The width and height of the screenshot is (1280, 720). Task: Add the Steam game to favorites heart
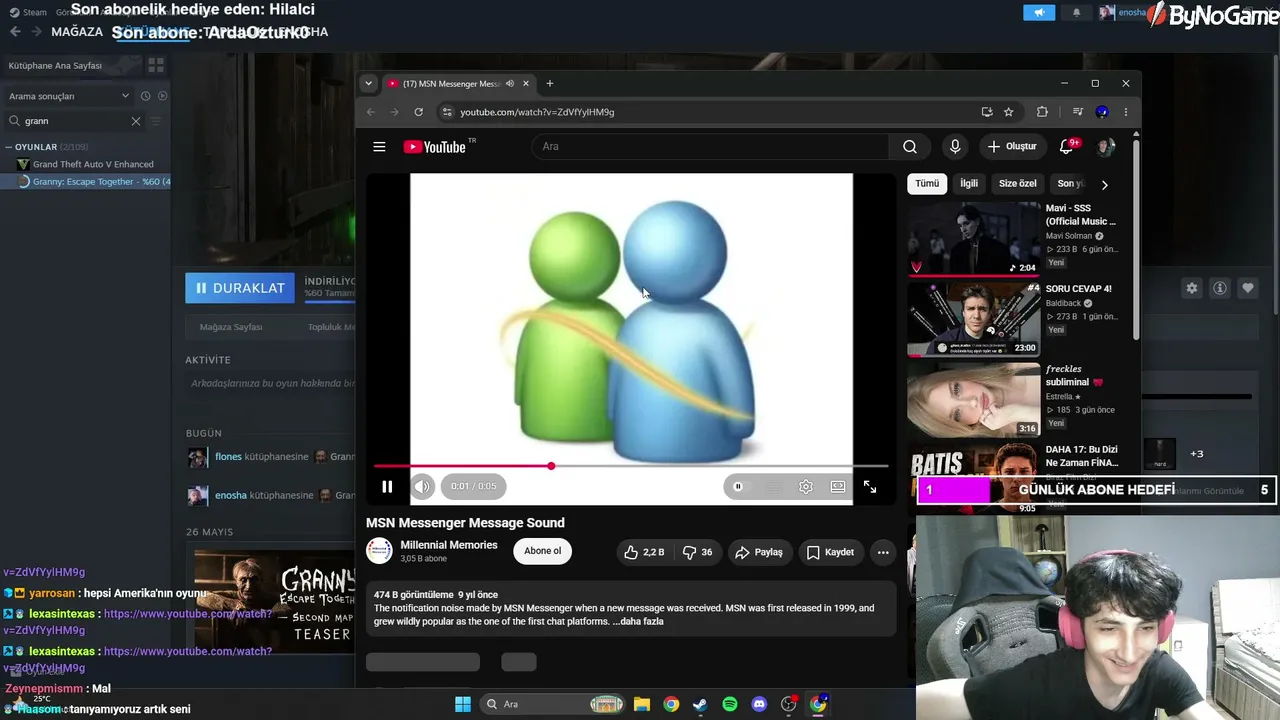click(1248, 288)
